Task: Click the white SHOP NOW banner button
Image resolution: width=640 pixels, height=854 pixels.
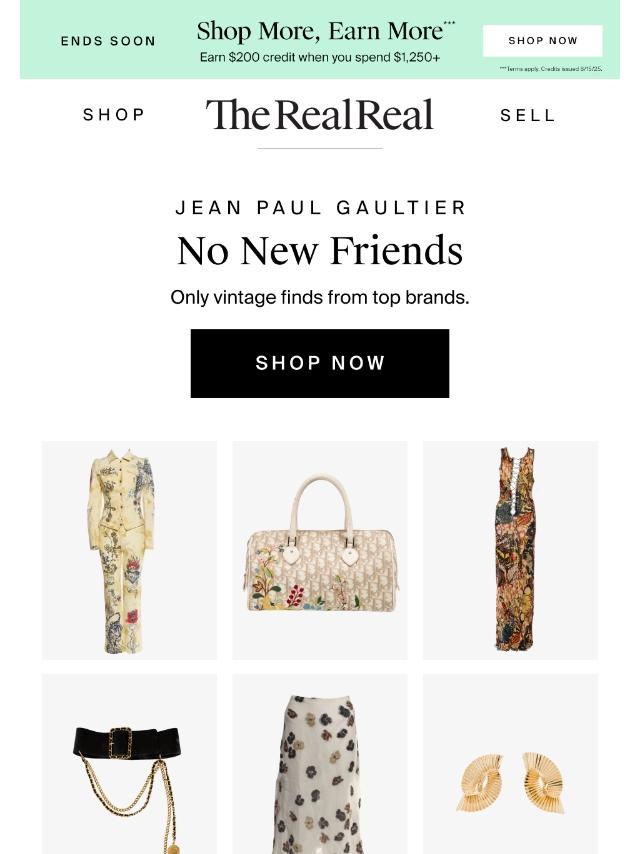Action: click(x=543, y=41)
